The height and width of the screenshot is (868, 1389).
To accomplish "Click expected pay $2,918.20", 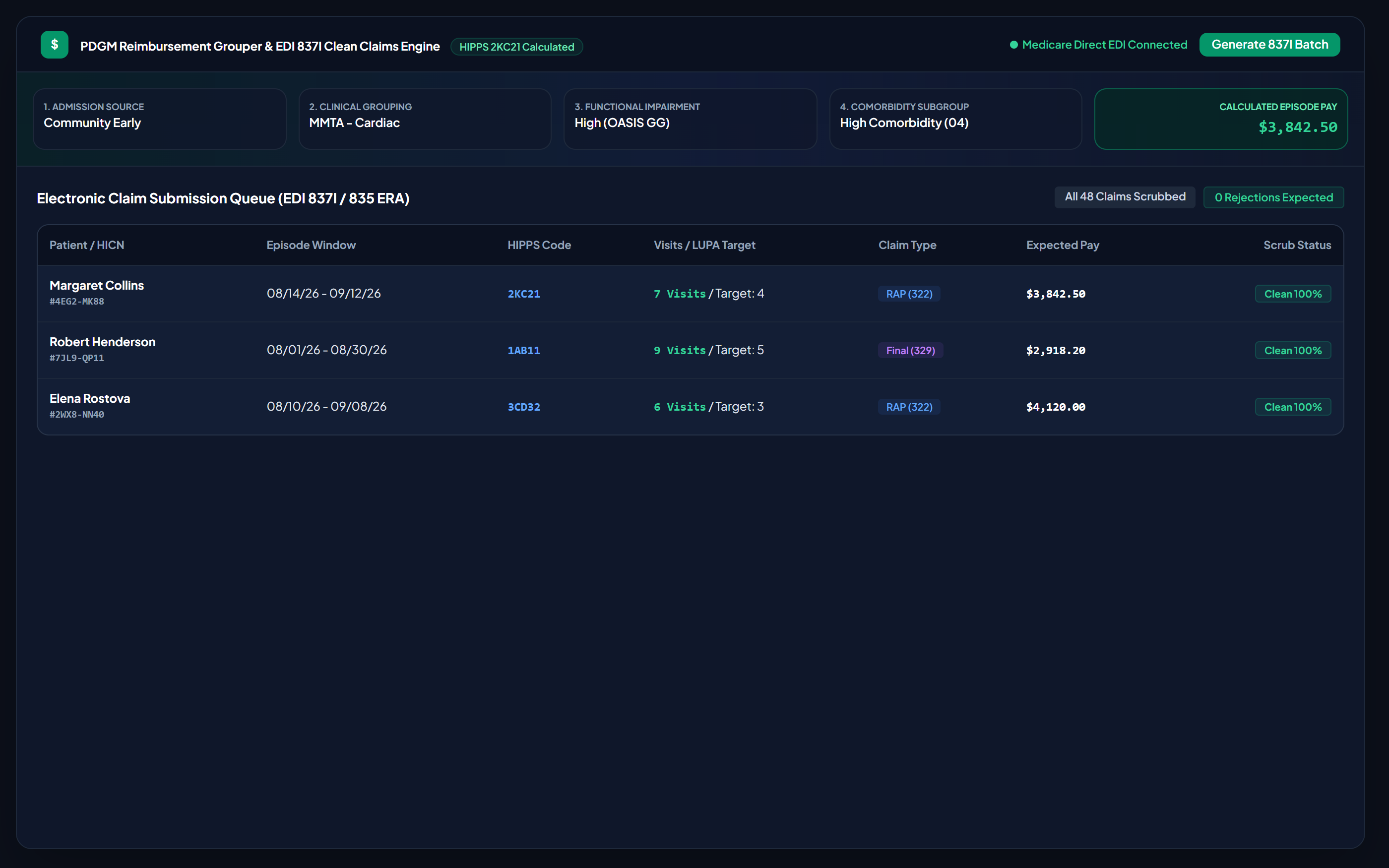I will click(x=1056, y=351).
